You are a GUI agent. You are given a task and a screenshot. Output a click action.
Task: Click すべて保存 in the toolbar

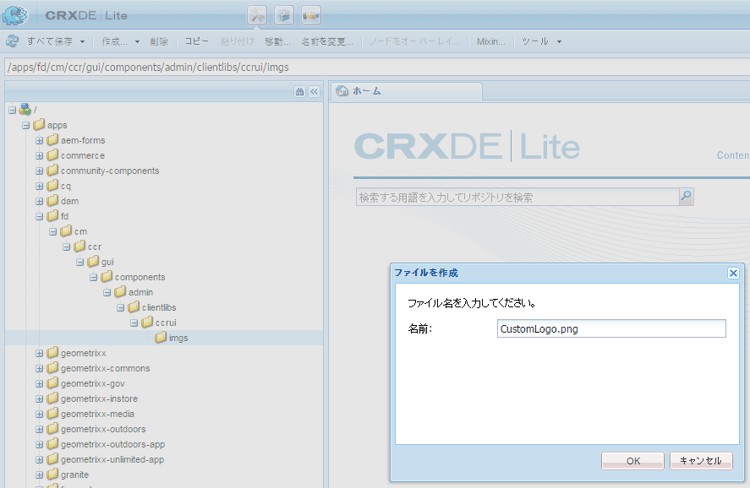point(50,42)
